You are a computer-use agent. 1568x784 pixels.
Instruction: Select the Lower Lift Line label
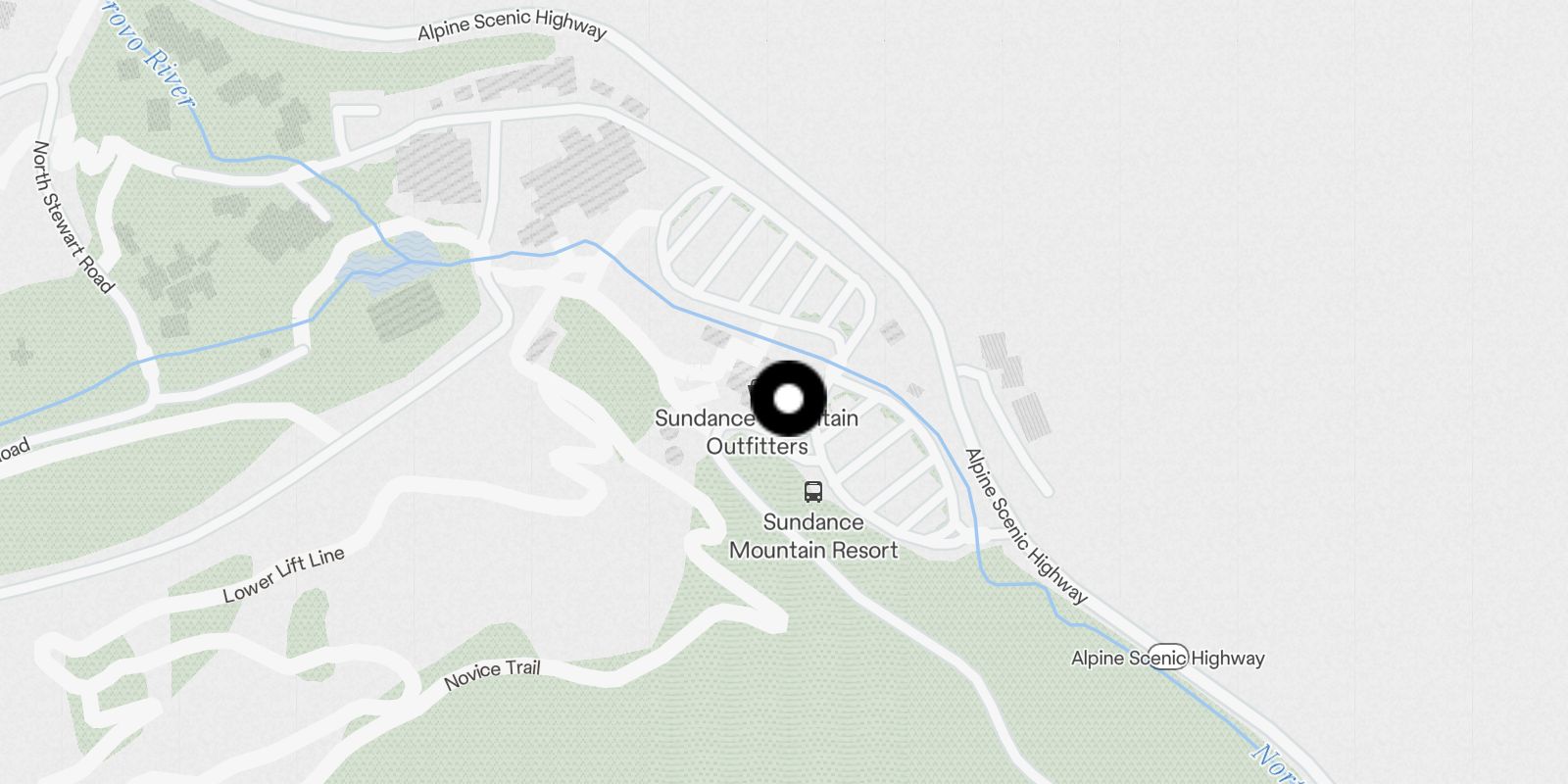click(x=283, y=575)
